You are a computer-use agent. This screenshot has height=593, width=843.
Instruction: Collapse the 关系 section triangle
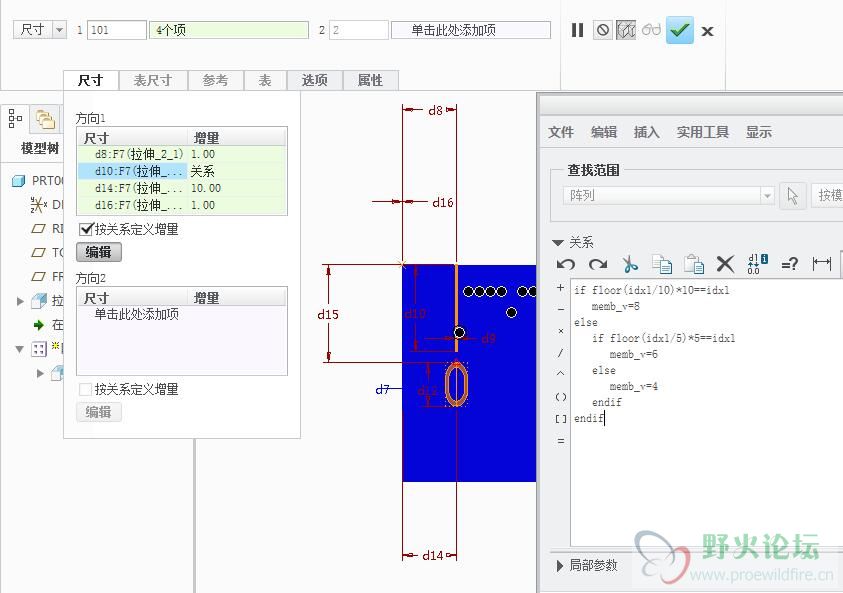558,243
